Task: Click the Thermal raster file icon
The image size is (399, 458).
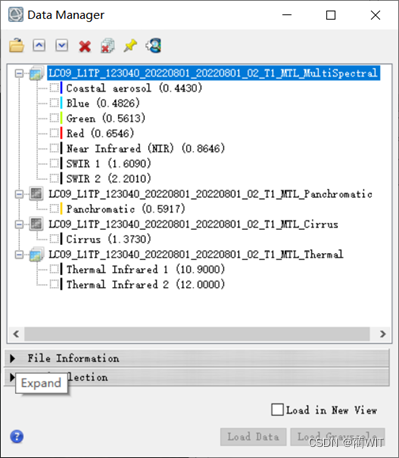Action: 36,254
